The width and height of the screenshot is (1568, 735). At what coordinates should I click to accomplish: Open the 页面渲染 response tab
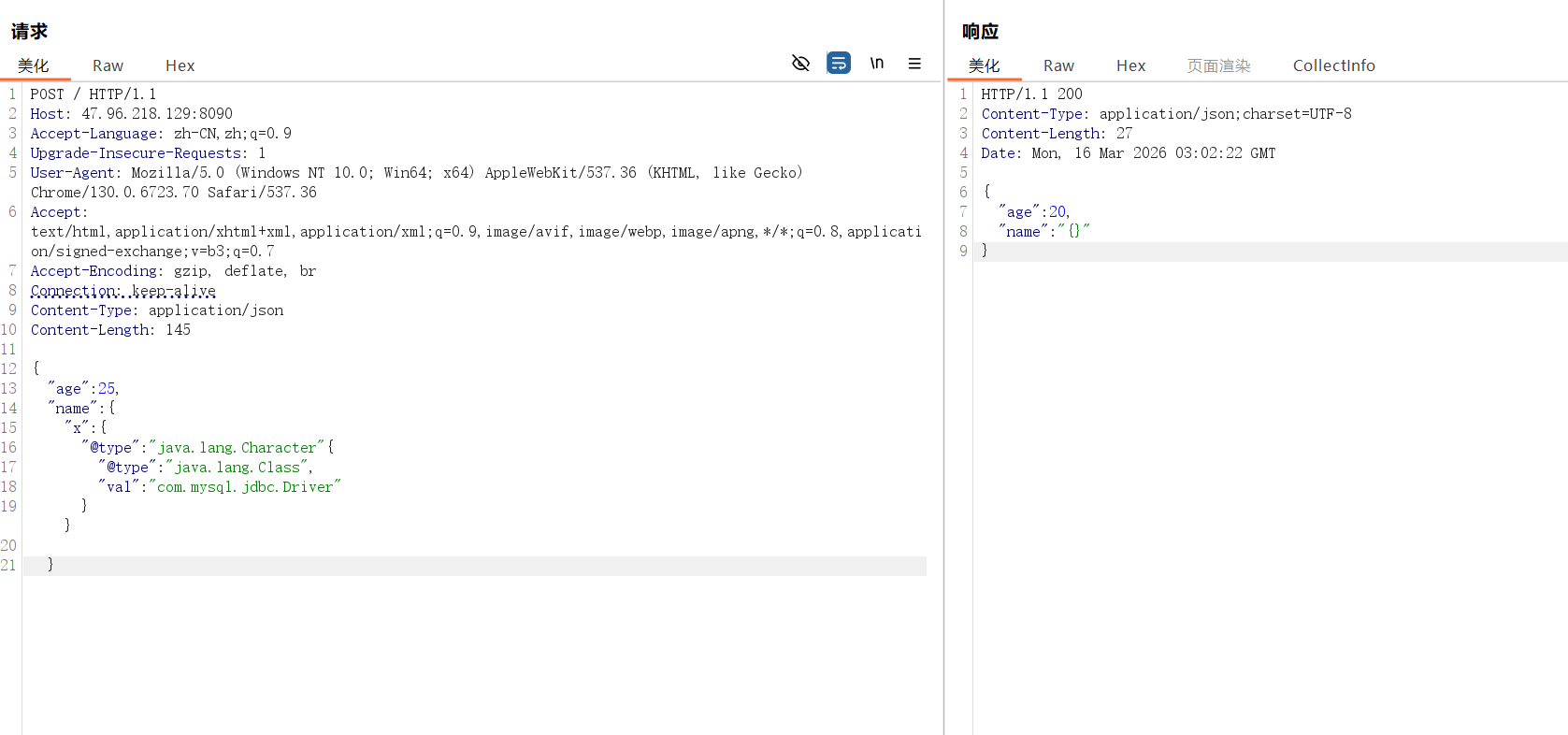pos(1218,65)
